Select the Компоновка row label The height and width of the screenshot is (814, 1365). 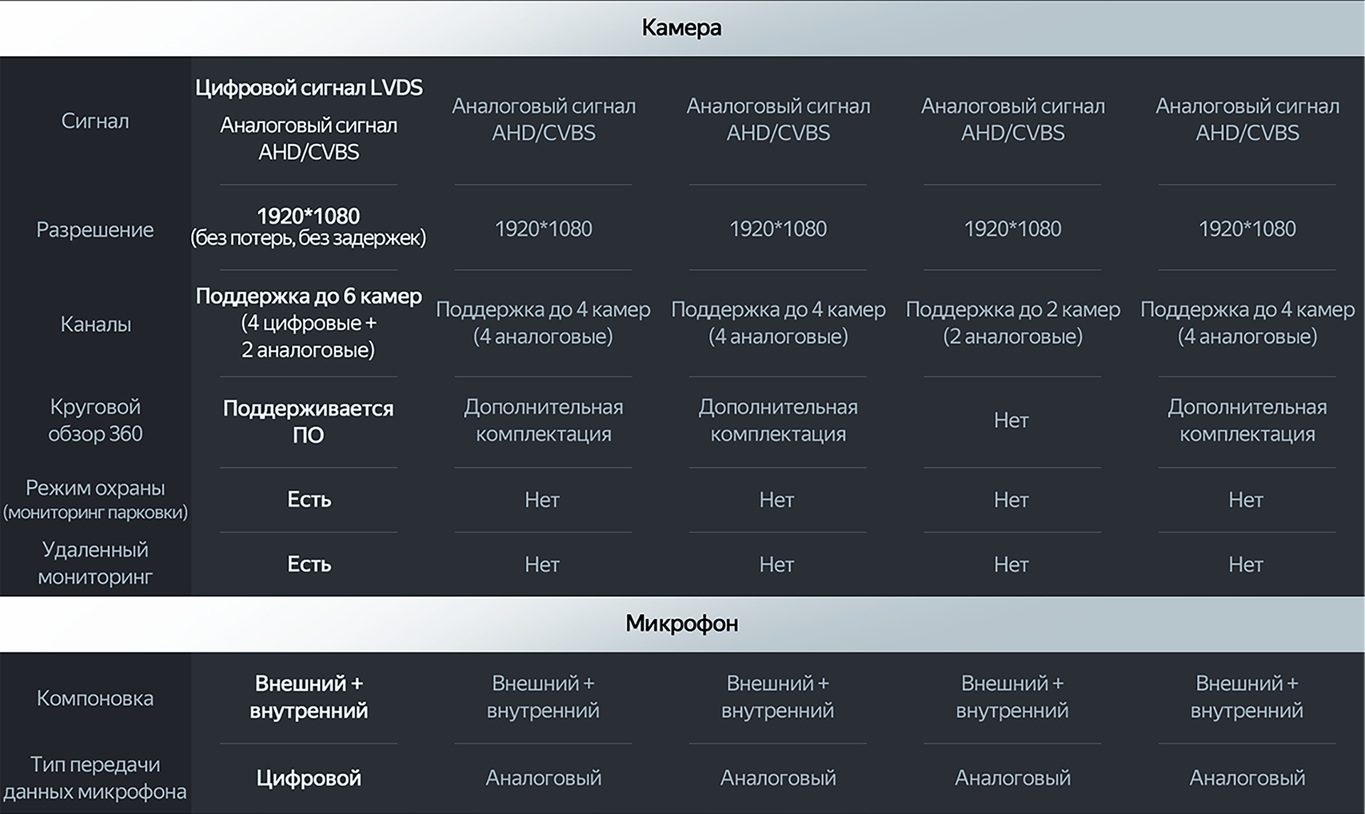(x=95, y=698)
